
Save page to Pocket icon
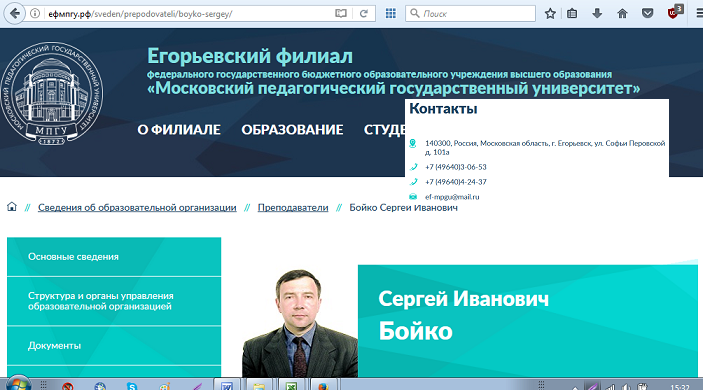tap(647, 13)
